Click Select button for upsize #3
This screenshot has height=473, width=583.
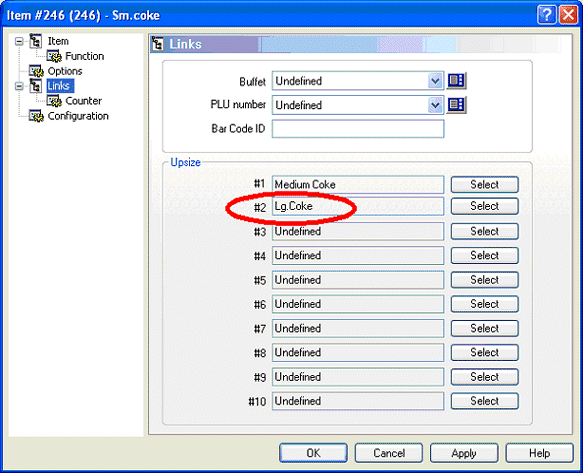(484, 231)
